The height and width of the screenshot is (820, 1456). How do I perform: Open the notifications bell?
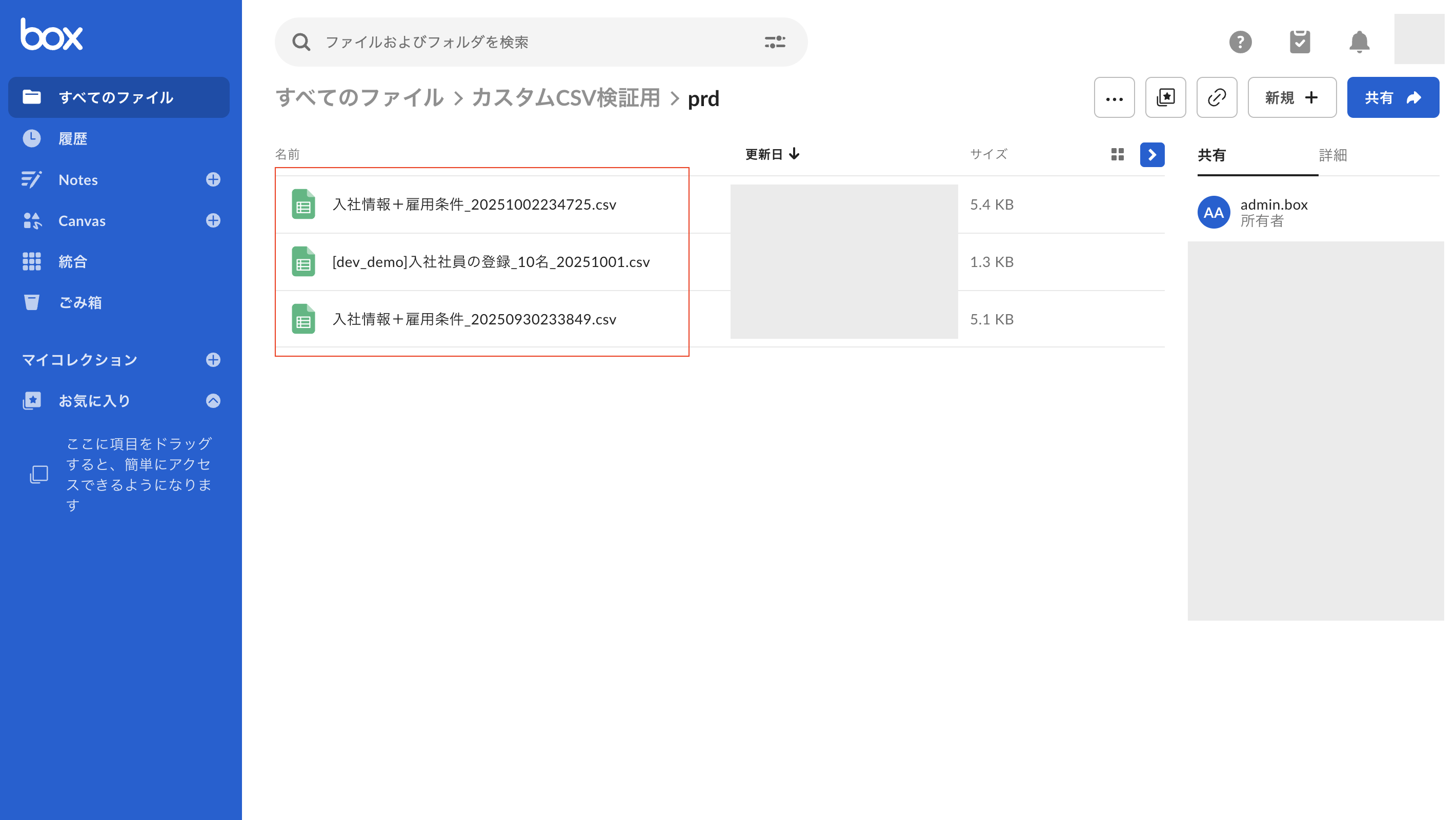[1359, 42]
